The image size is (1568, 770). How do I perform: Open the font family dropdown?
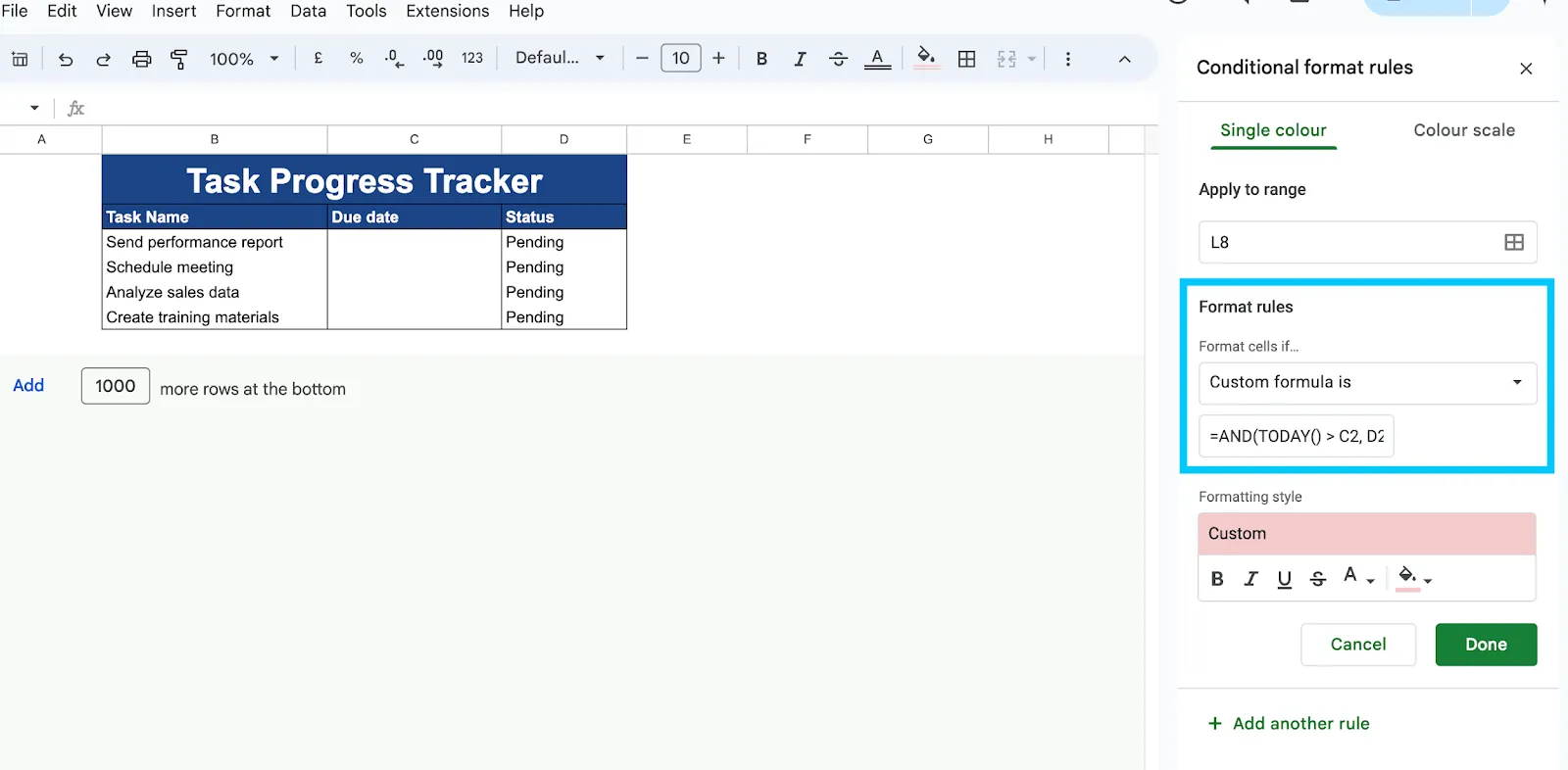click(560, 58)
